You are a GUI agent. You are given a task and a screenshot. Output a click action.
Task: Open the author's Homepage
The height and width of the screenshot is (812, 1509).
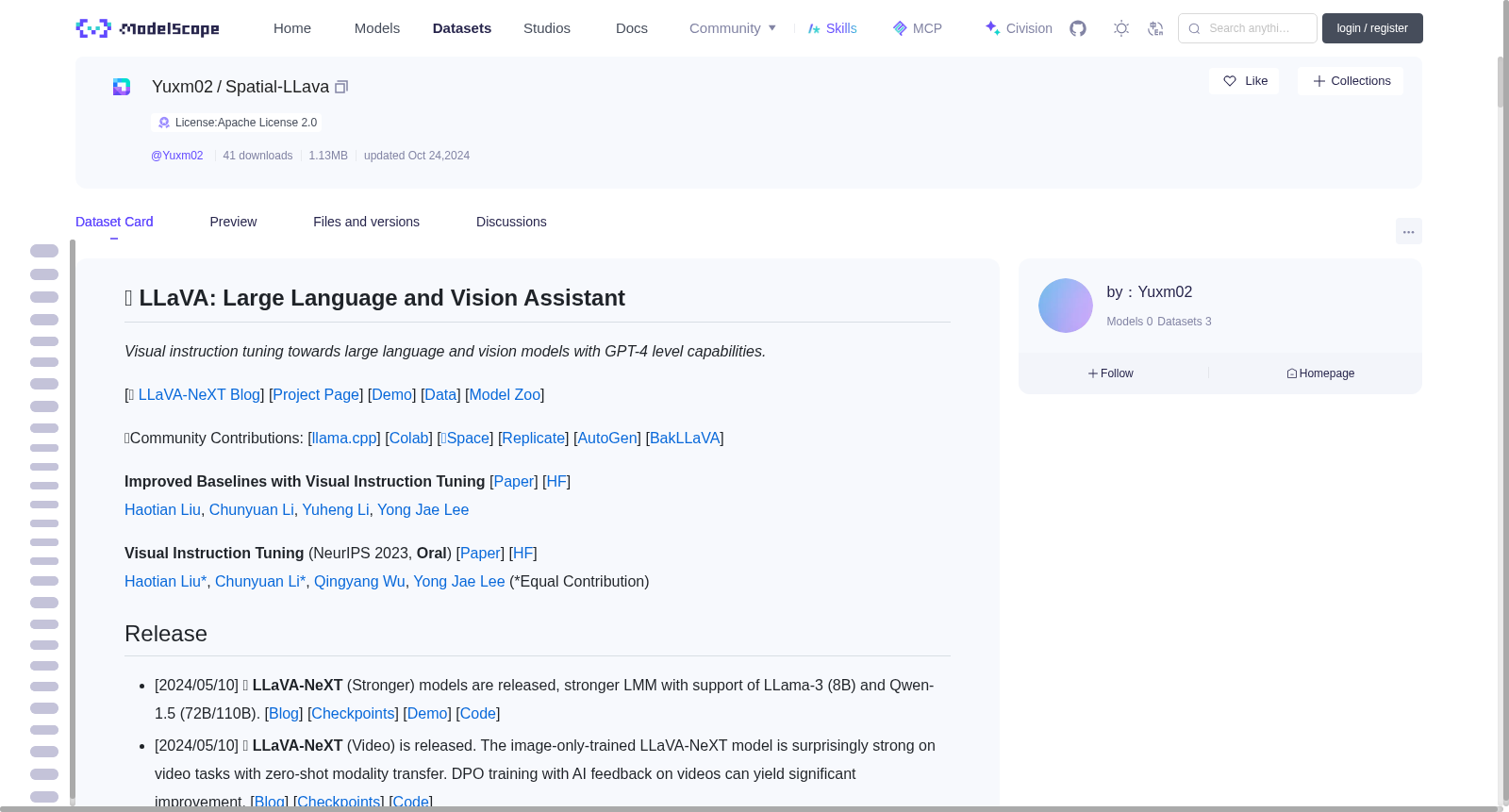click(x=1320, y=373)
